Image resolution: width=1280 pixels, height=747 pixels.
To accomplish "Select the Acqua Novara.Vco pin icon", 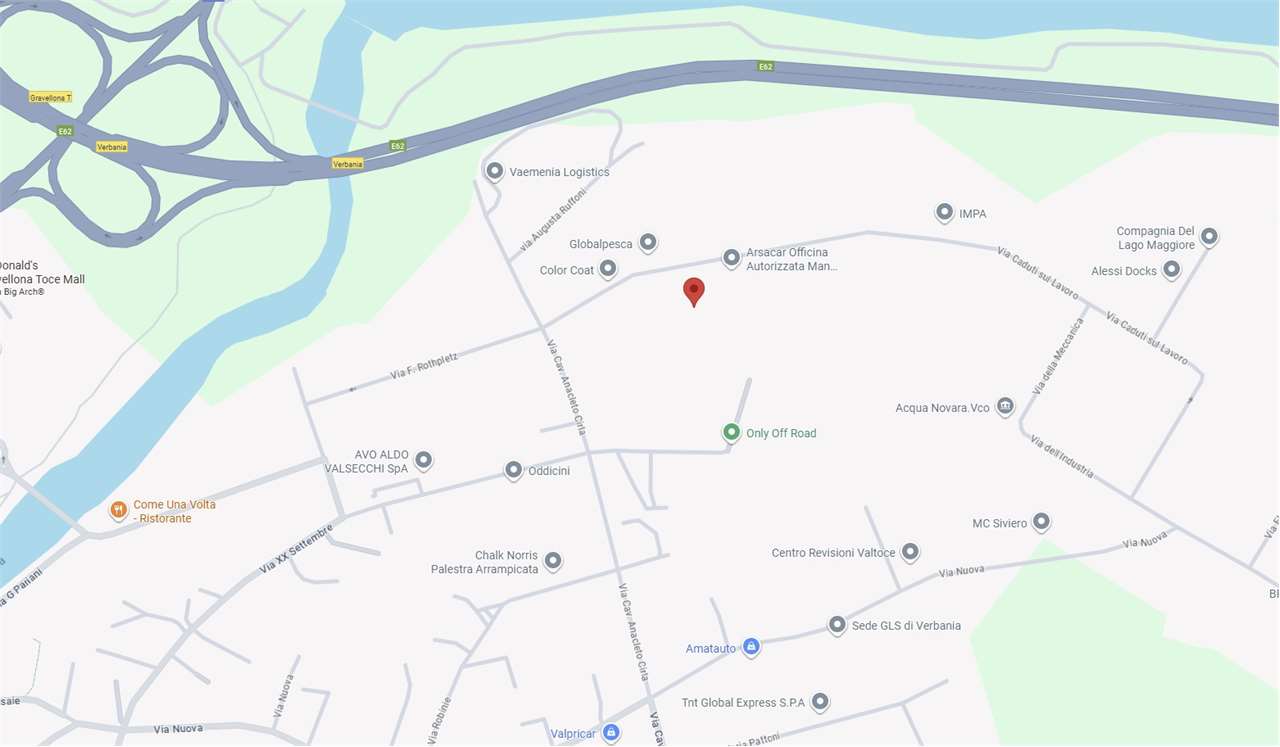I will pyautogui.click(x=1005, y=407).
